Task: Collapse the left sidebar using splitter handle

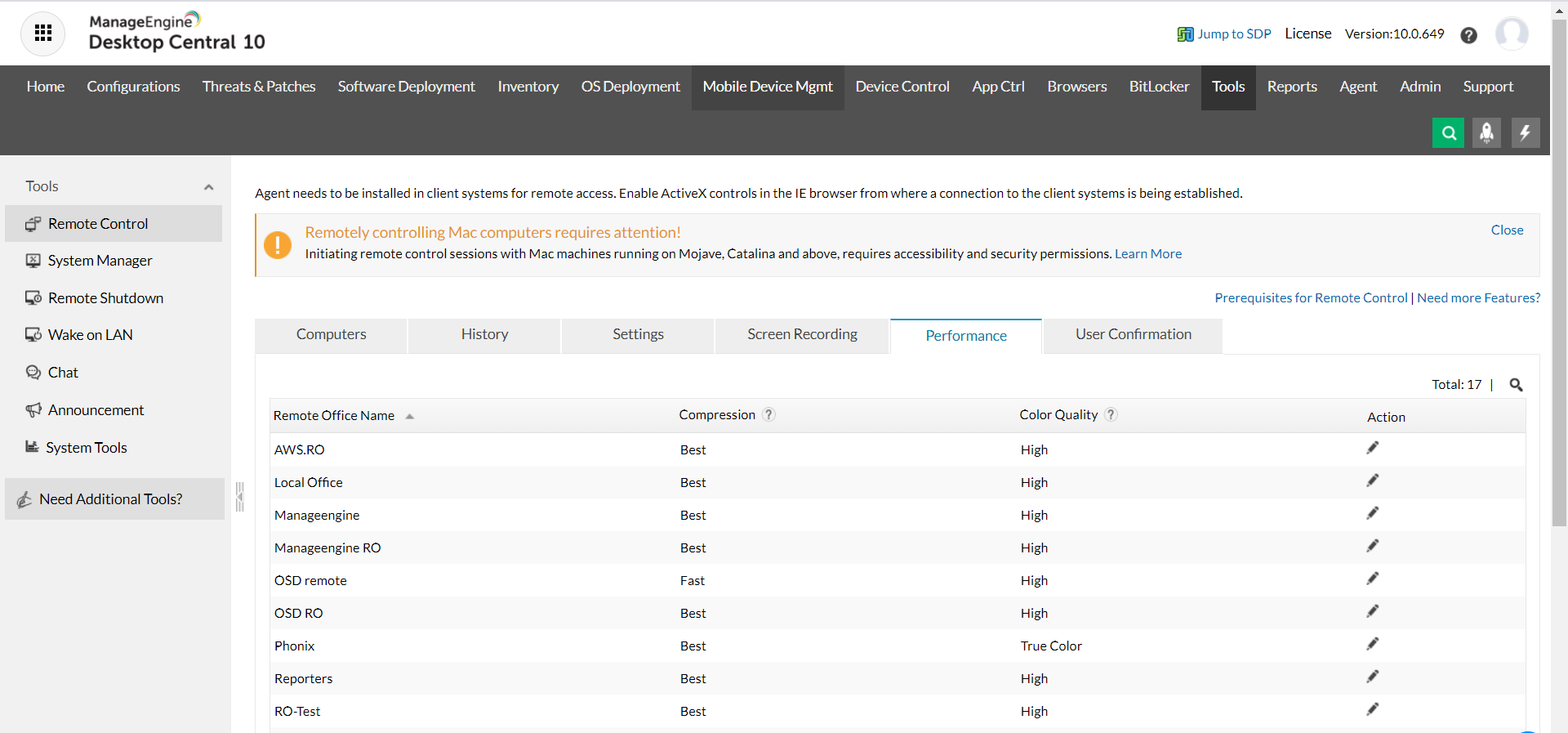Action: point(239,497)
